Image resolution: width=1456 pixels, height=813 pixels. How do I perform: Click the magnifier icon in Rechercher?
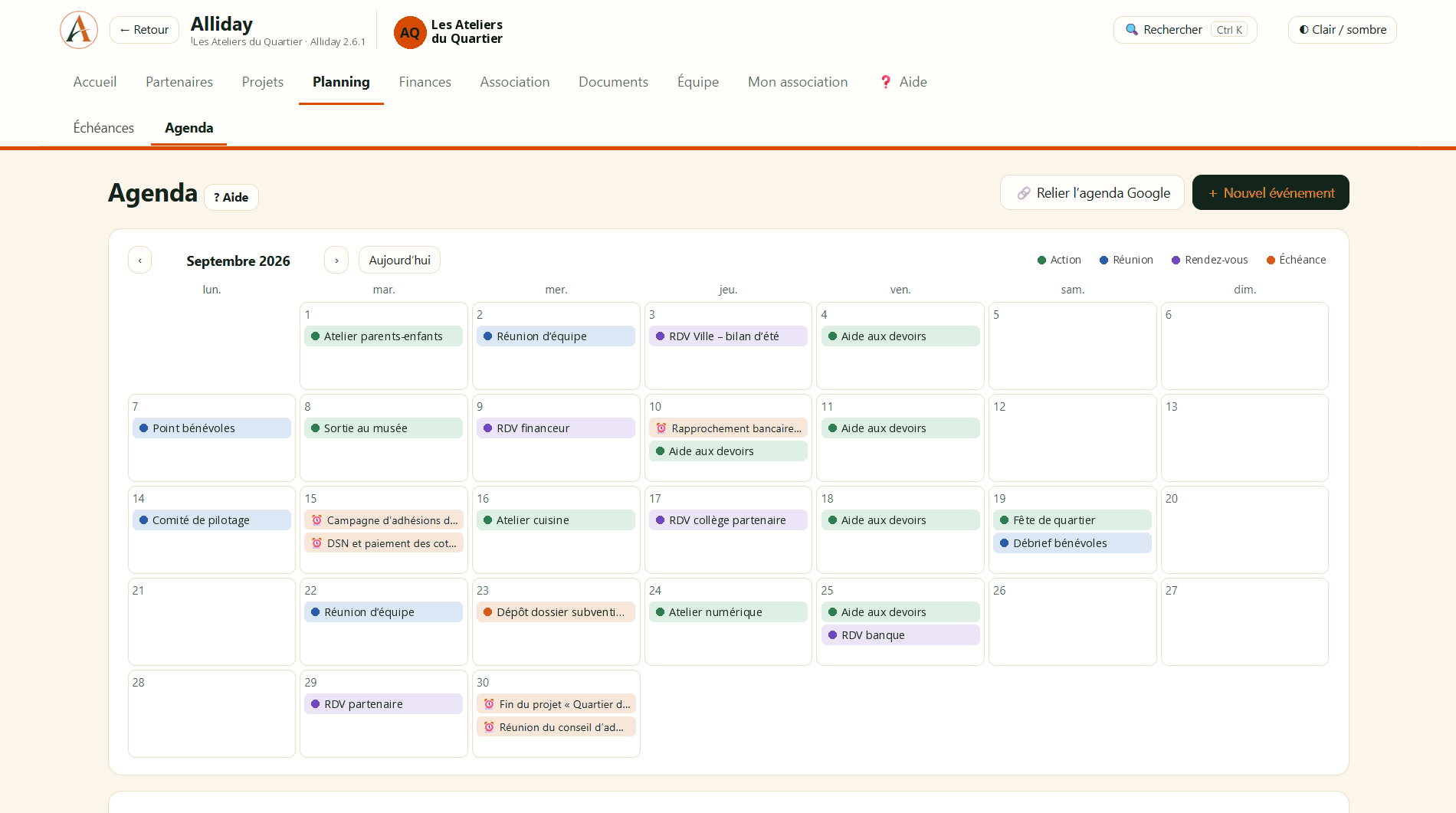(x=1132, y=30)
